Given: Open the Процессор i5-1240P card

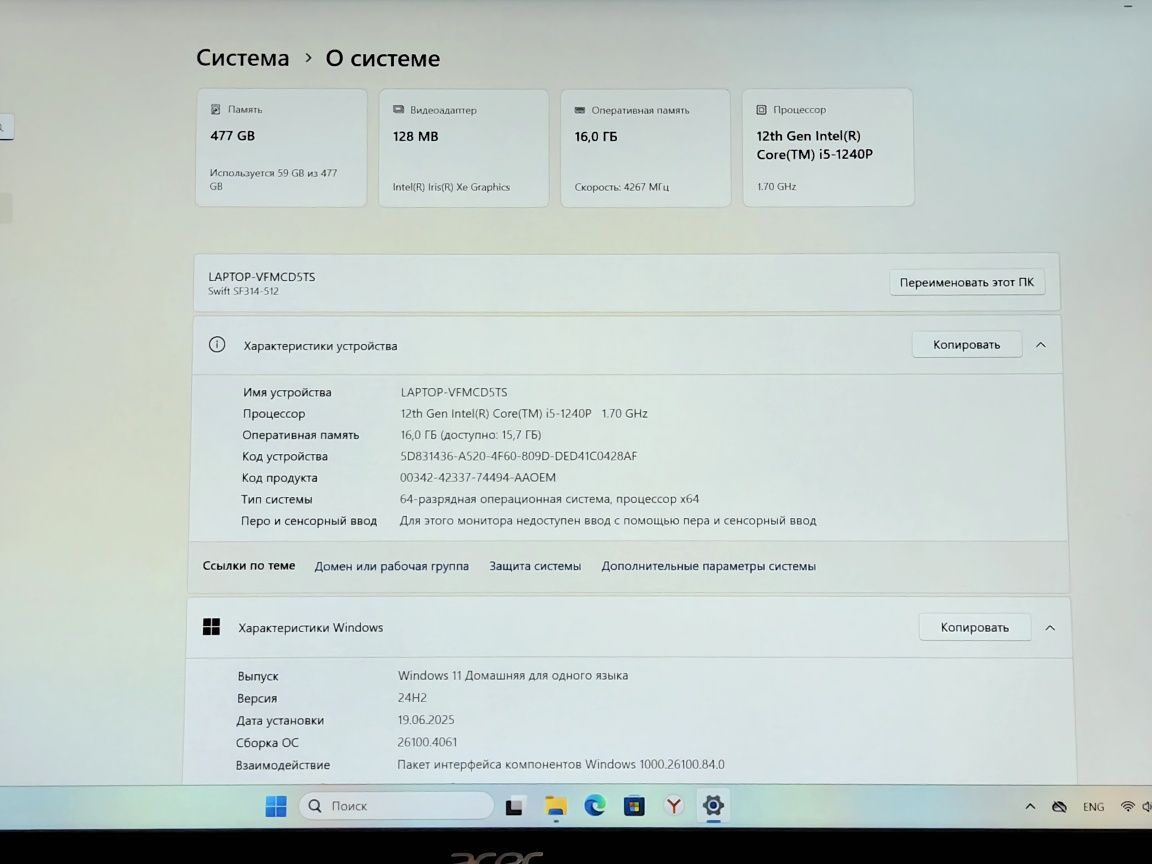Looking at the screenshot, I should click(828, 148).
